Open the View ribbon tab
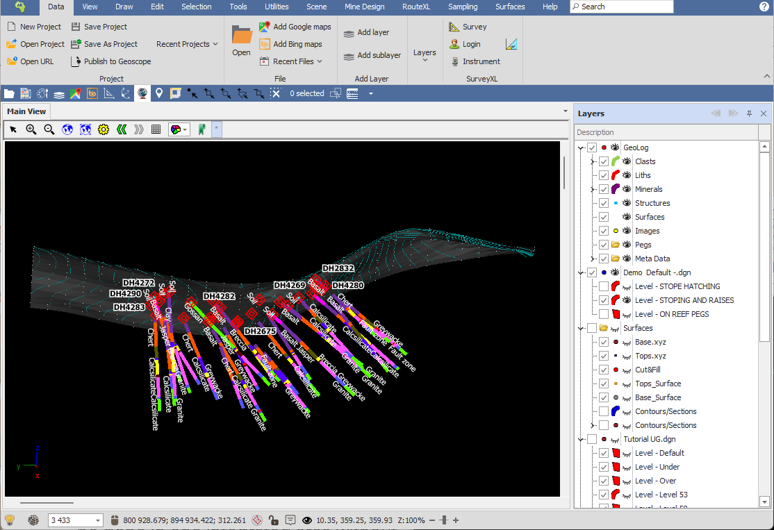Viewport: 774px width, 530px height. (x=90, y=7)
